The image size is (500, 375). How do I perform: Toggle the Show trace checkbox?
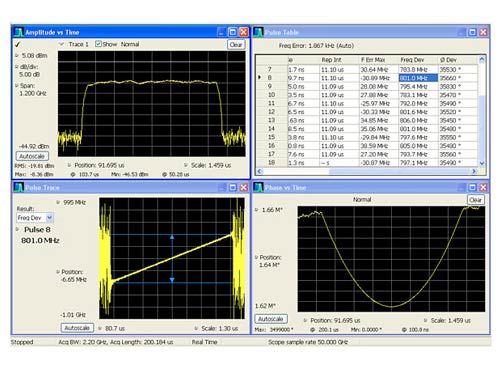(98, 44)
